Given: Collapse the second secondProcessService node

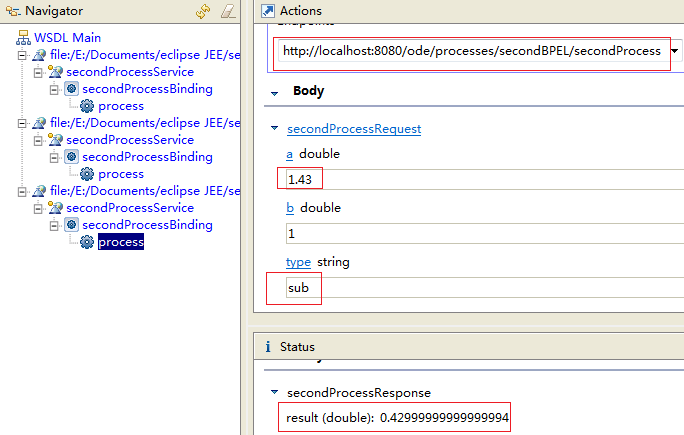Looking at the screenshot, I should 38,140.
